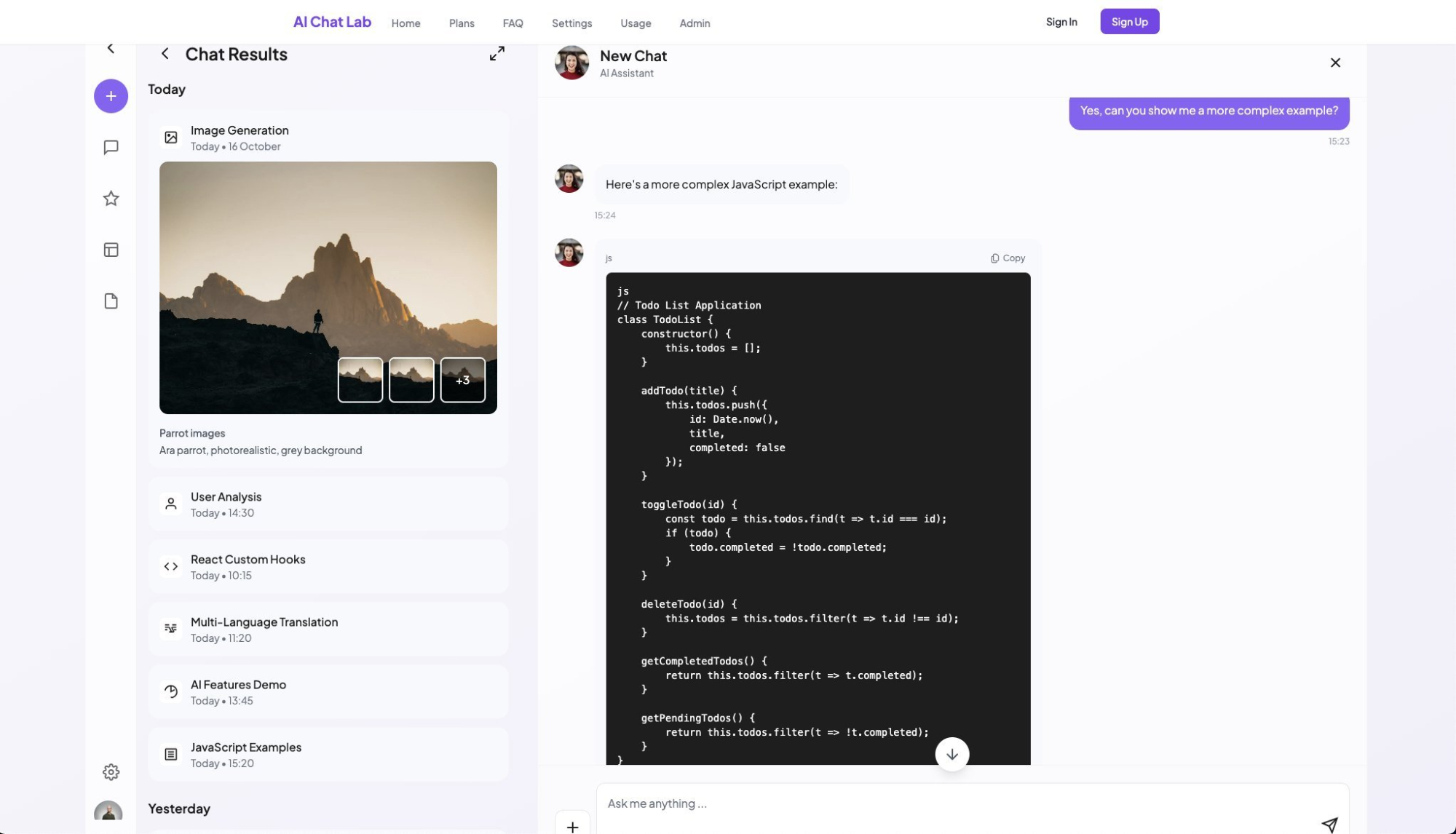Image resolution: width=1456 pixels, height=834 pixels.
Task: Open the +3 more images thumbnail
Action: (462, 380)
